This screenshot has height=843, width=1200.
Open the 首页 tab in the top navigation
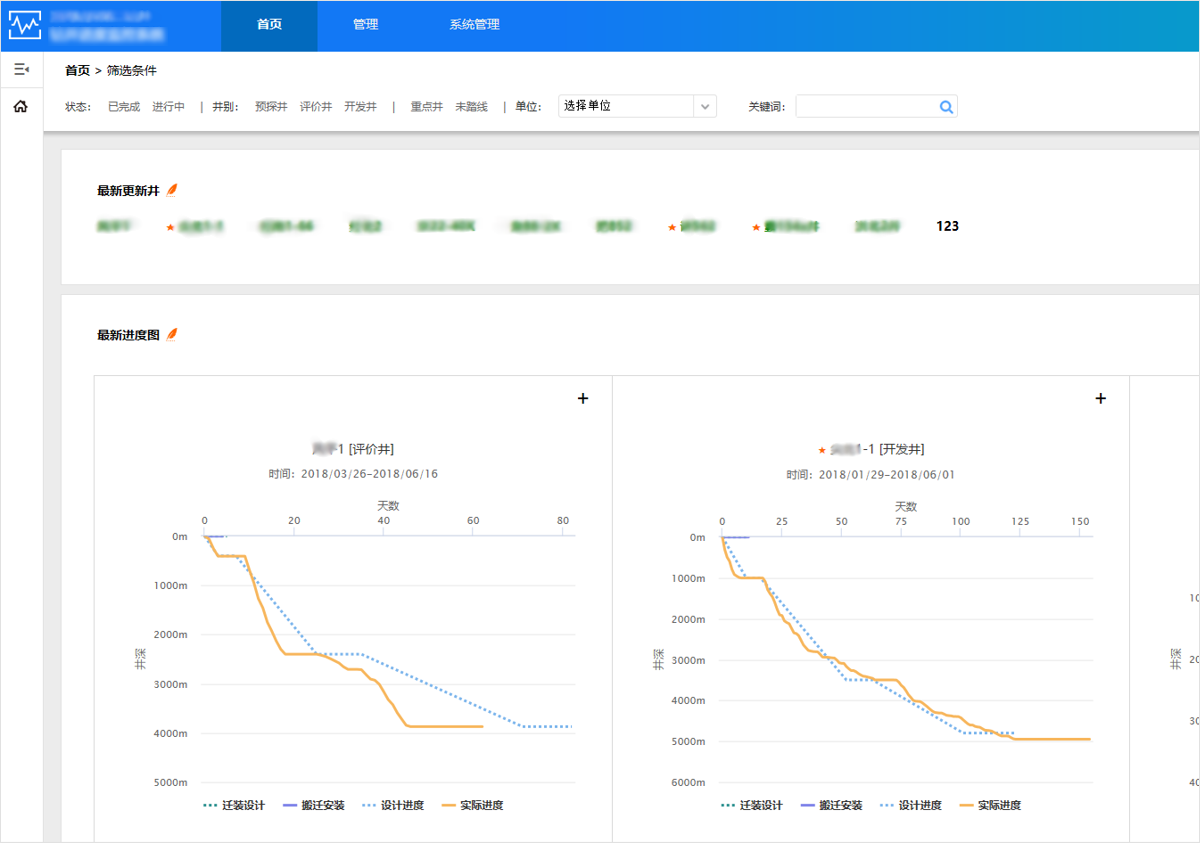coord(269,25)
